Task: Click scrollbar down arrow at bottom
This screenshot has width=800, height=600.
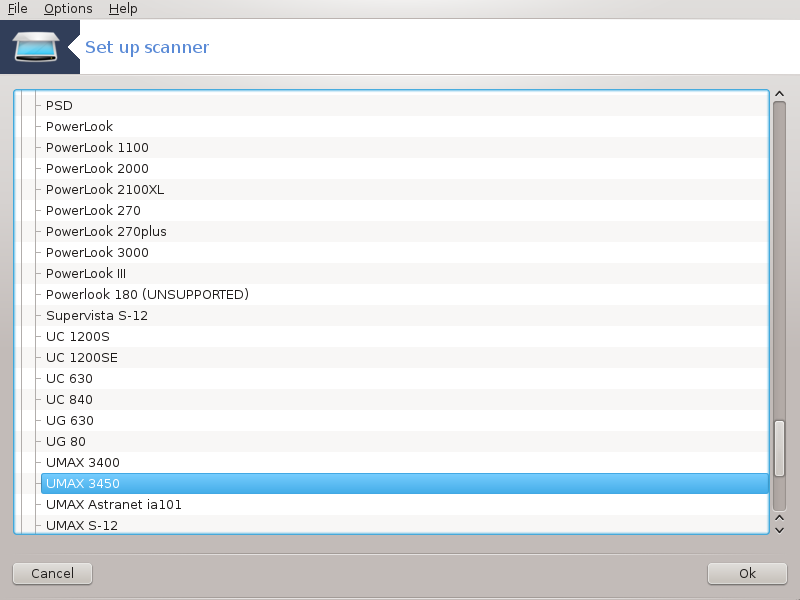Action: coord(779,530)
